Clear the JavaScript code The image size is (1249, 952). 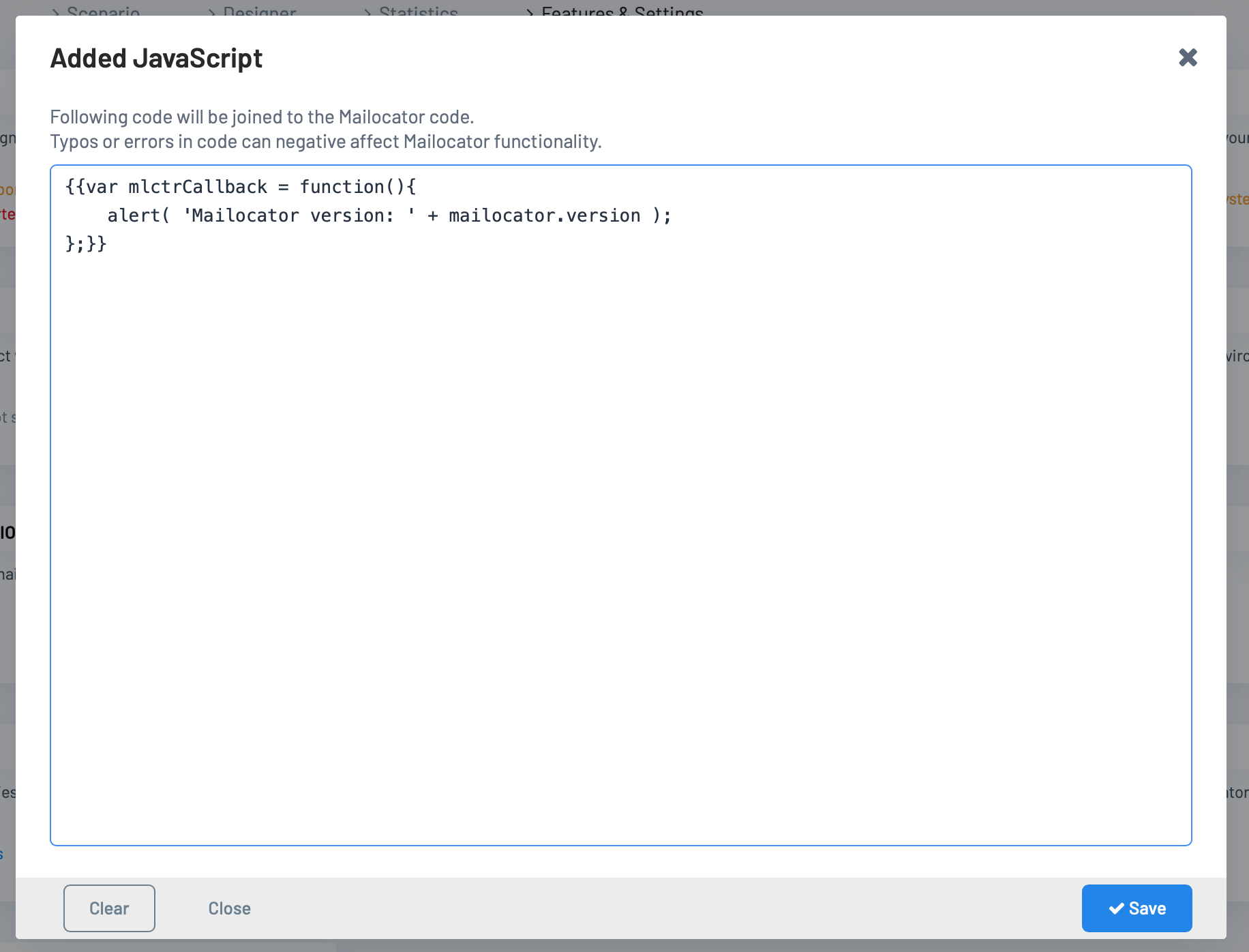click(x=109, y=908)
